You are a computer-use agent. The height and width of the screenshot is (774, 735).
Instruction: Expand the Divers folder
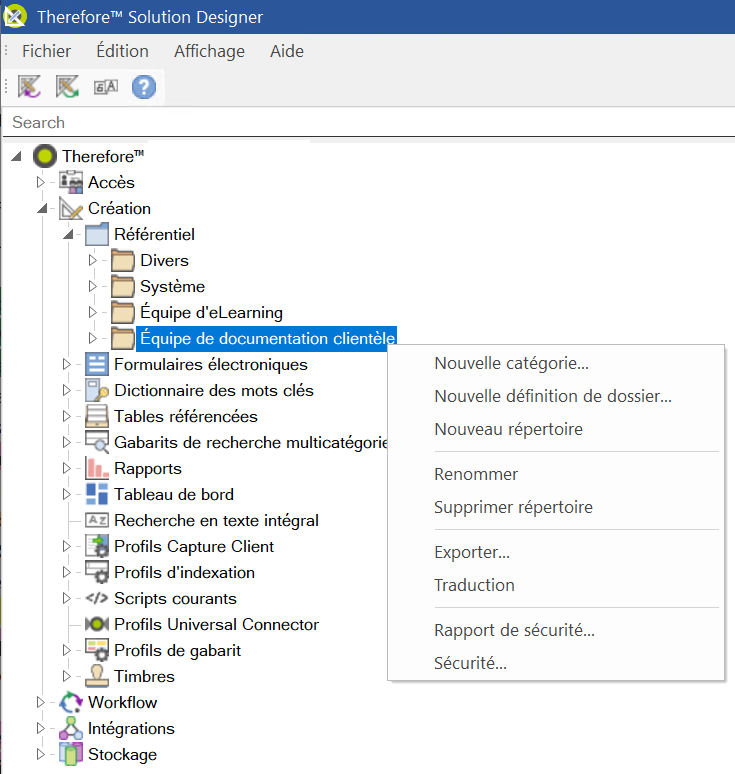point(92,260)
